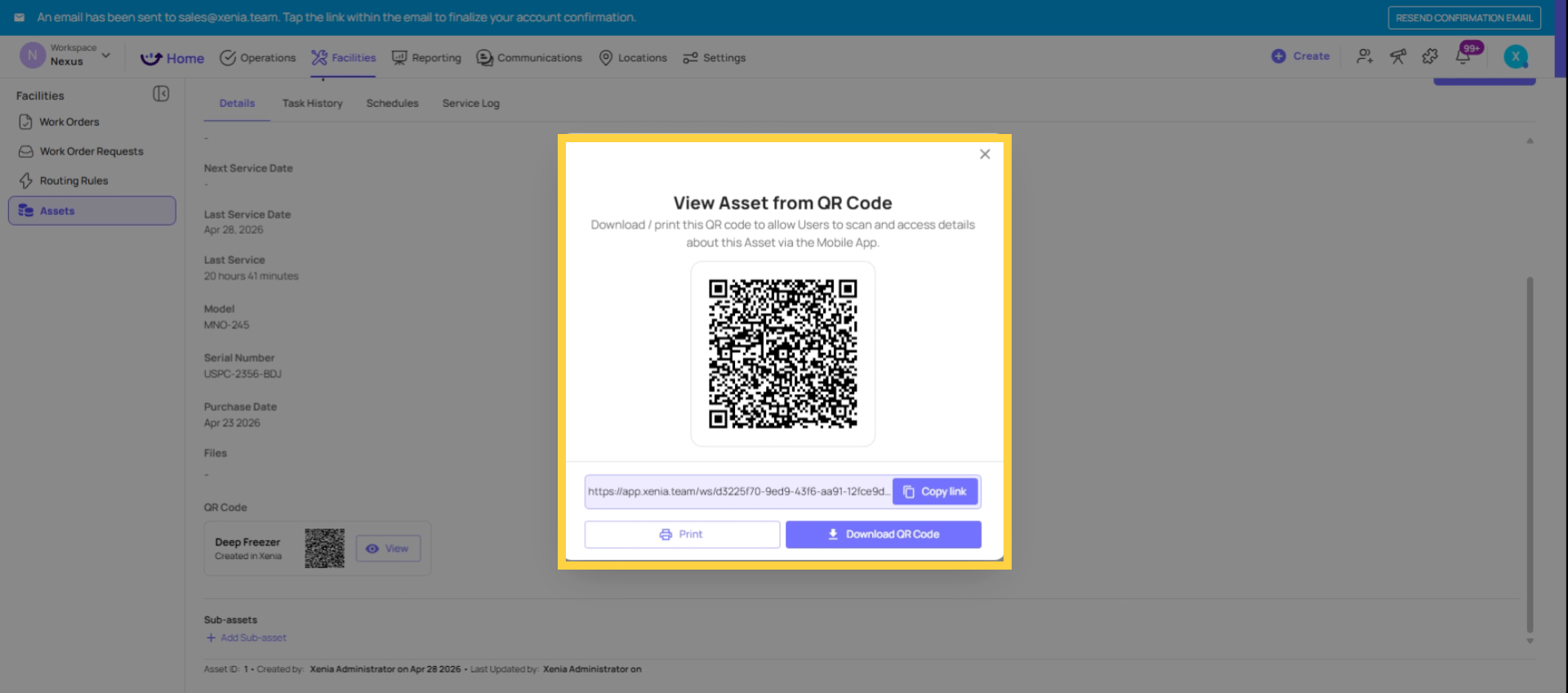1568x693 pixels.
Task: Open the user profile avatar
Action: click(1516, 56)
